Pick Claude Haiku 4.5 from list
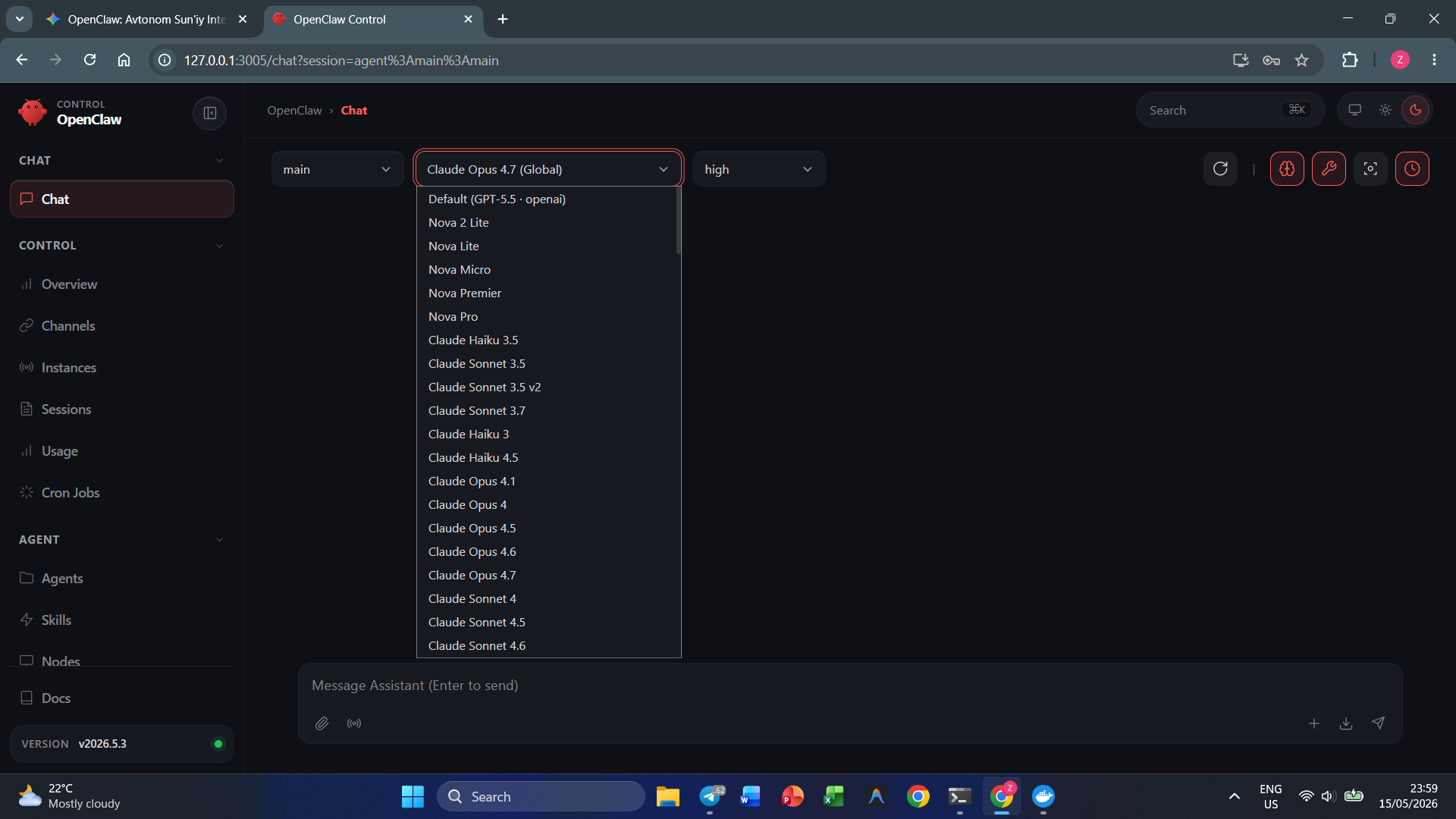The image size is (1456, 819). point(546,458)
